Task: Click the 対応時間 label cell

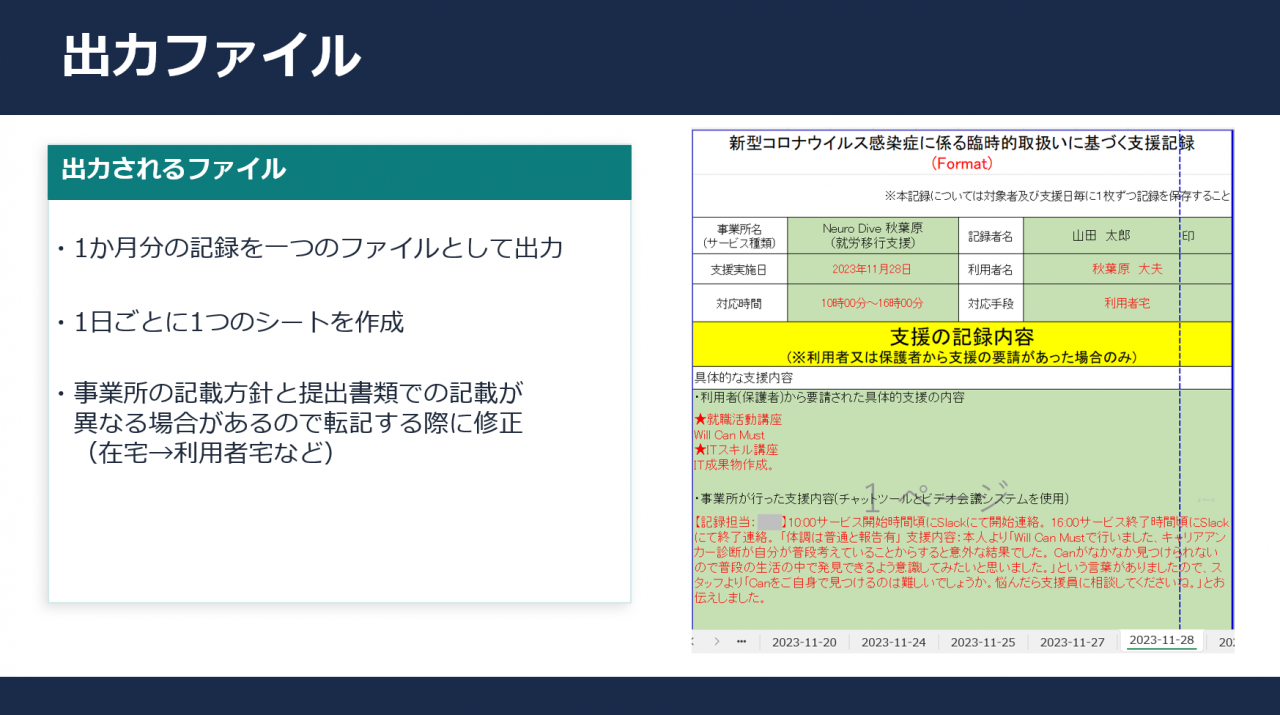Action: click(x=740, y=303)
